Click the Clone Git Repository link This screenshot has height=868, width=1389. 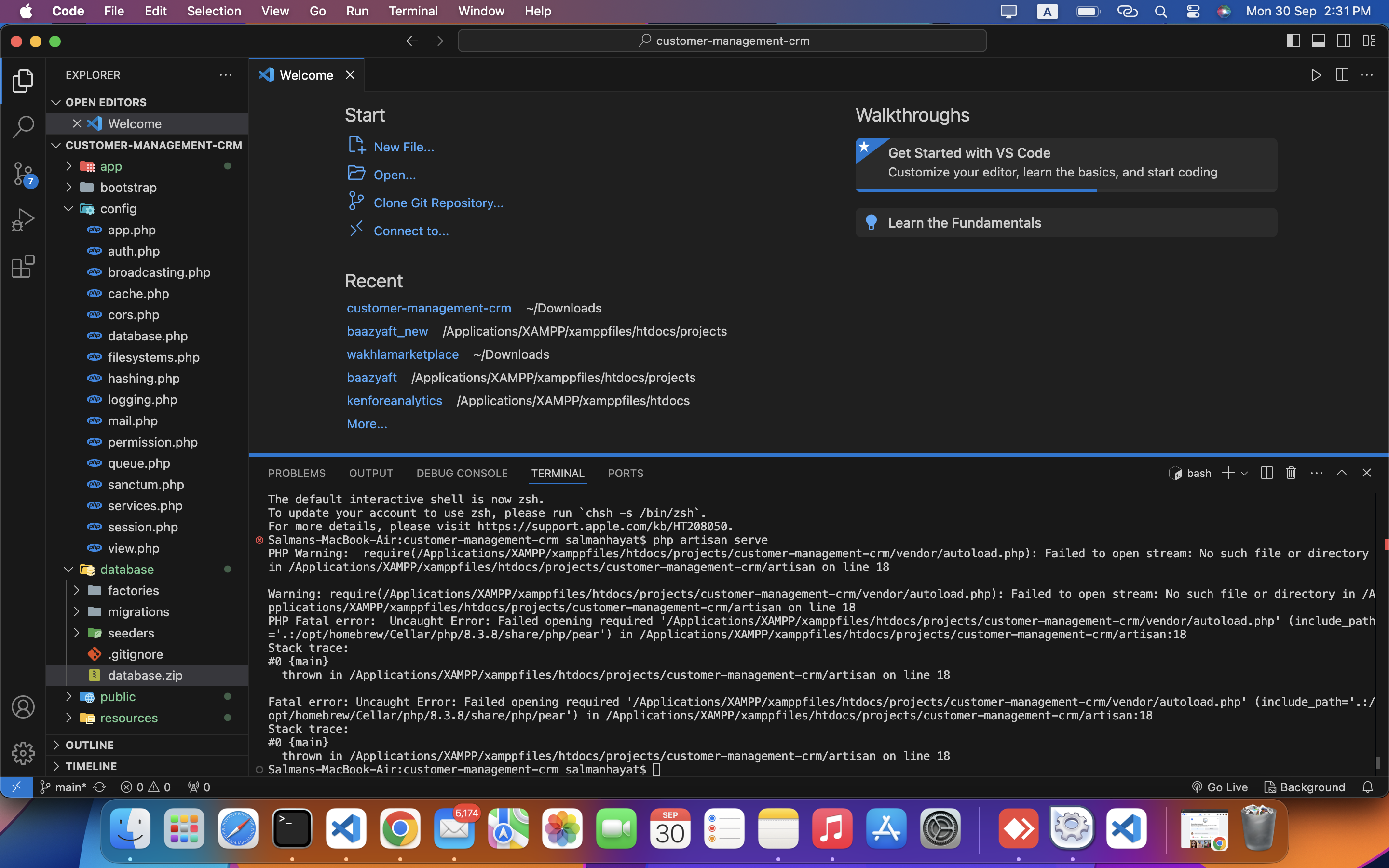pyautogui.click(x=438, y=203)
